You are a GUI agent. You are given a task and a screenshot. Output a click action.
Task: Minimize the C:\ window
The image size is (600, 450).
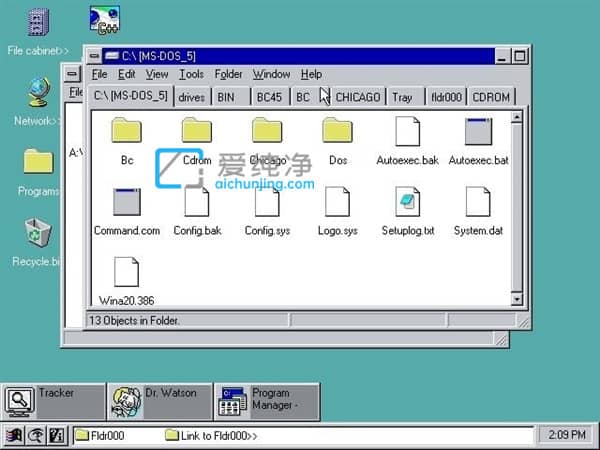pos(502,56)
